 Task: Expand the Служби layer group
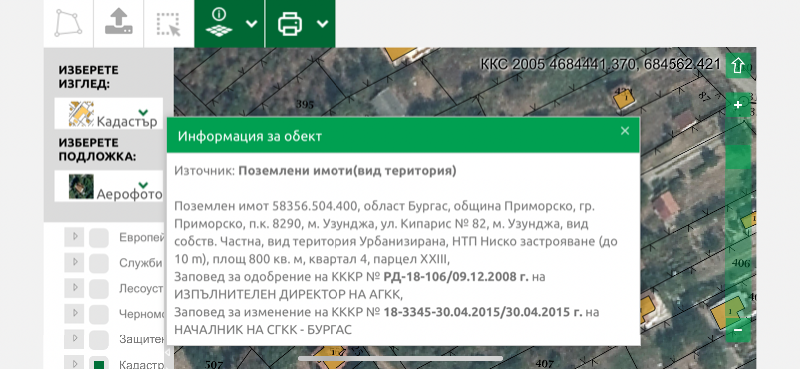point(74,262)
